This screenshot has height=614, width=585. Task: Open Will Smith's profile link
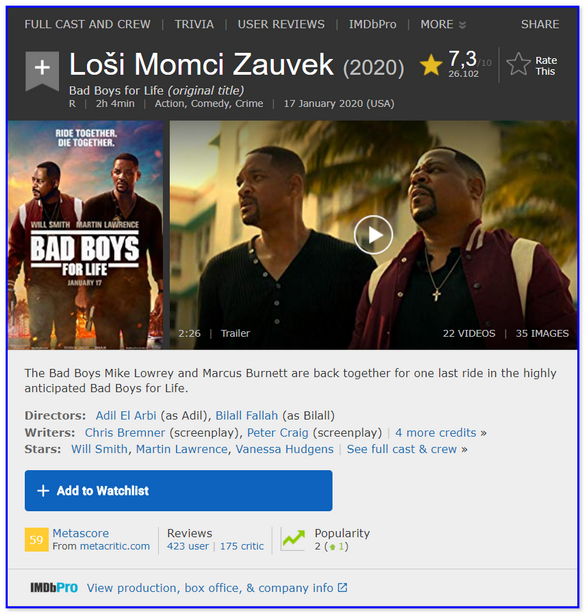pos(99,449)
